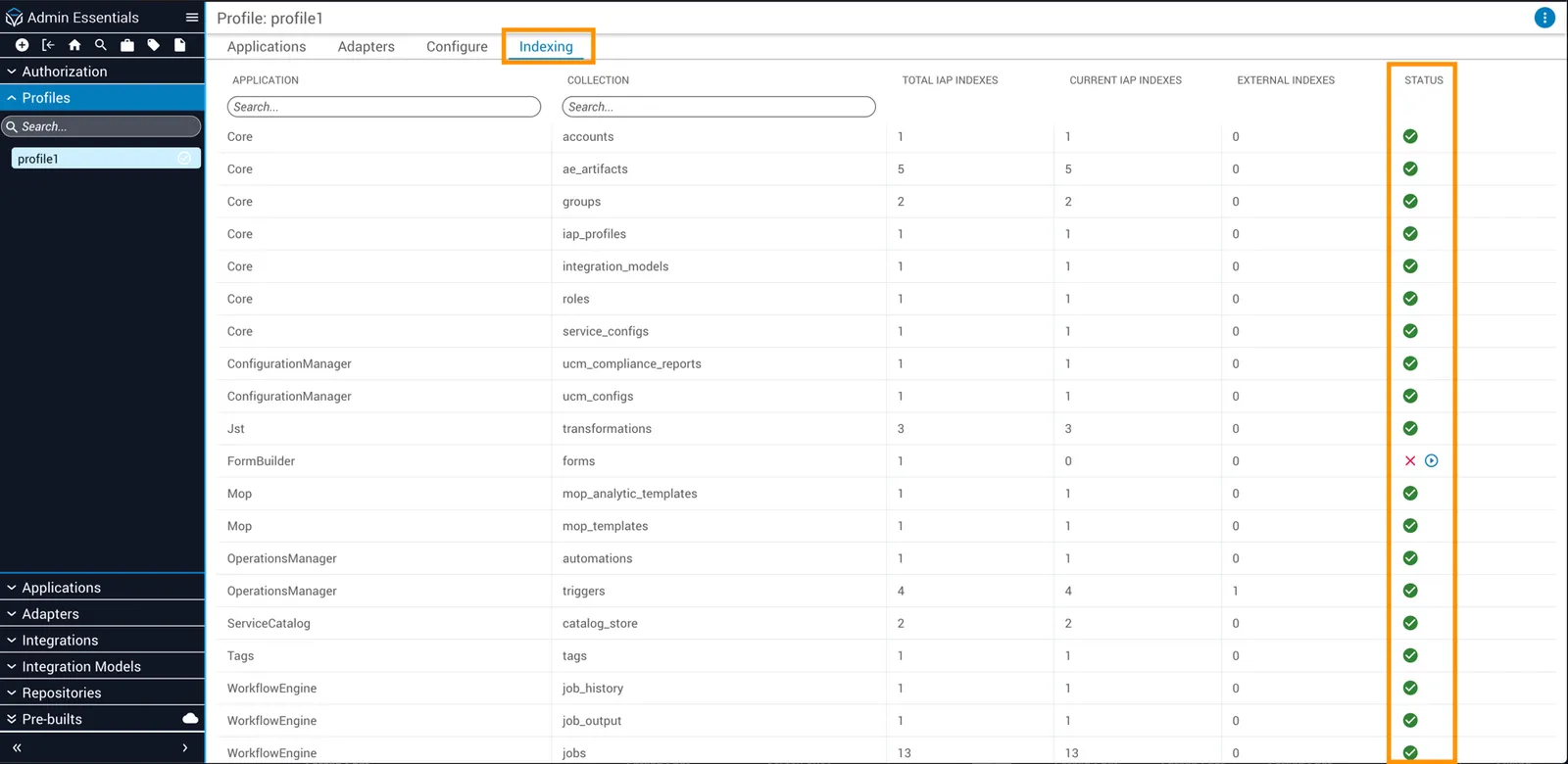Click the Collection column search field
The image size is (1568, 764).
[718, 107]
